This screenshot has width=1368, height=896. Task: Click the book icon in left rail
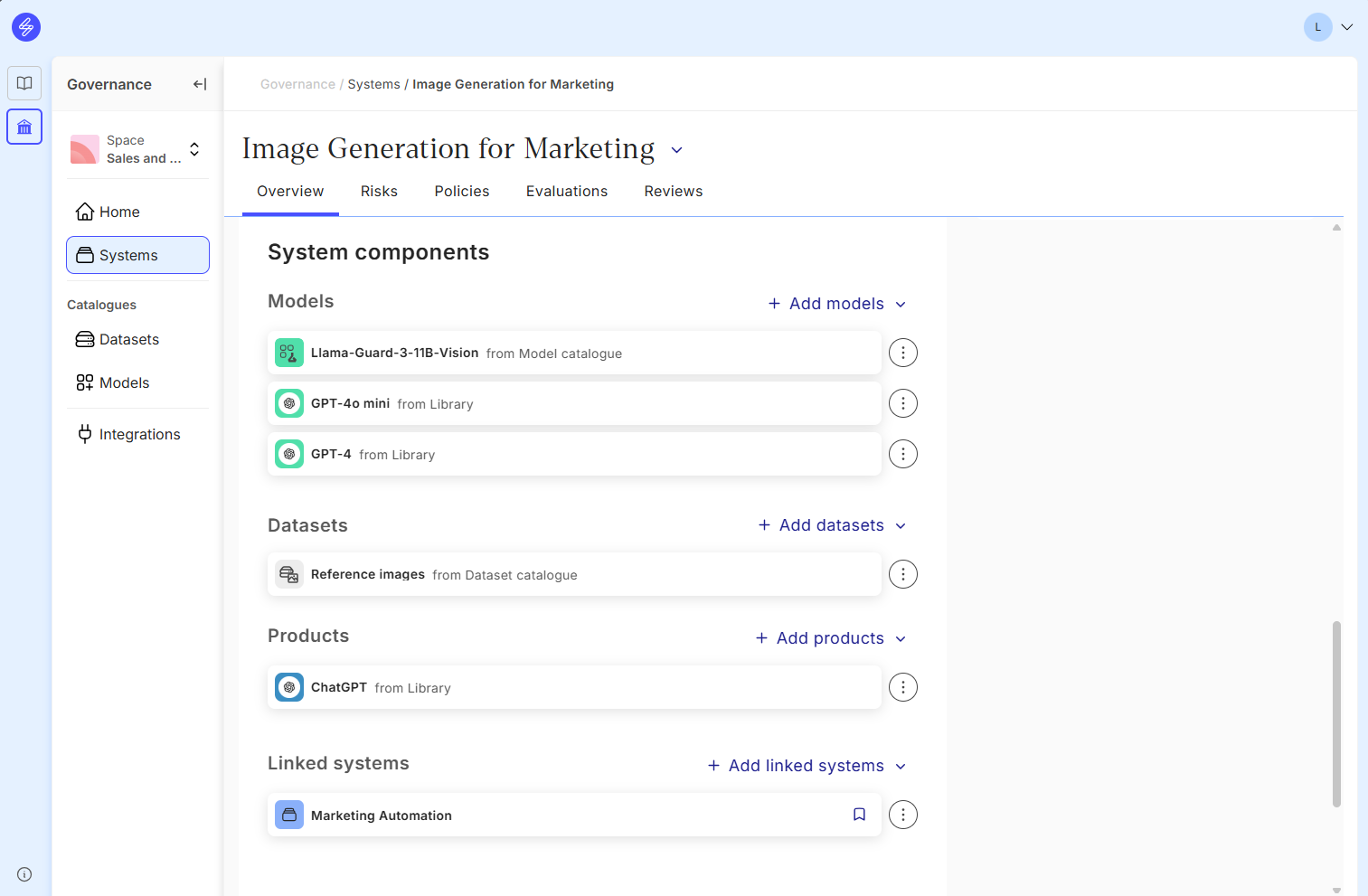[x=24, y=83]
